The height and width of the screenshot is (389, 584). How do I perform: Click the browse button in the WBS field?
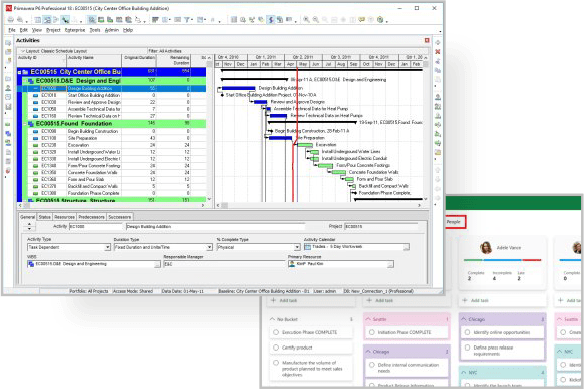(x=157, y=264)
